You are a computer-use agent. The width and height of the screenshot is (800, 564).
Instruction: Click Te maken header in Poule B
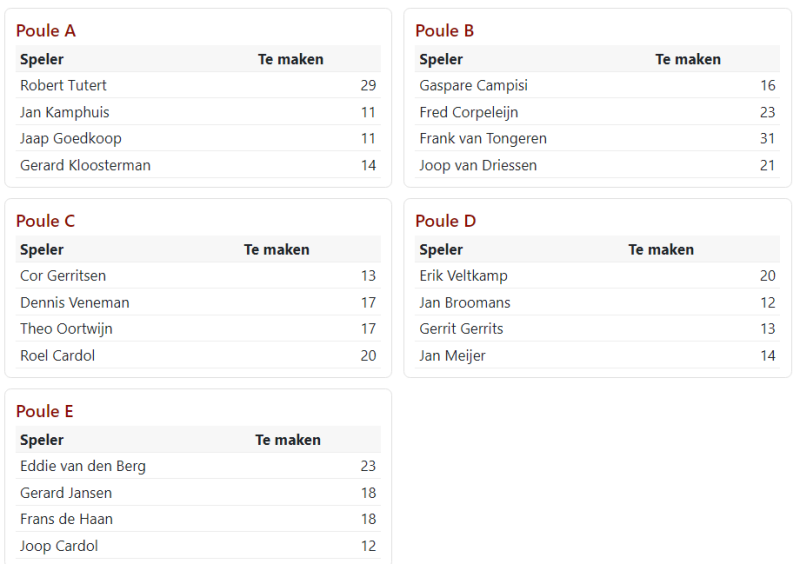pos(688,59)
